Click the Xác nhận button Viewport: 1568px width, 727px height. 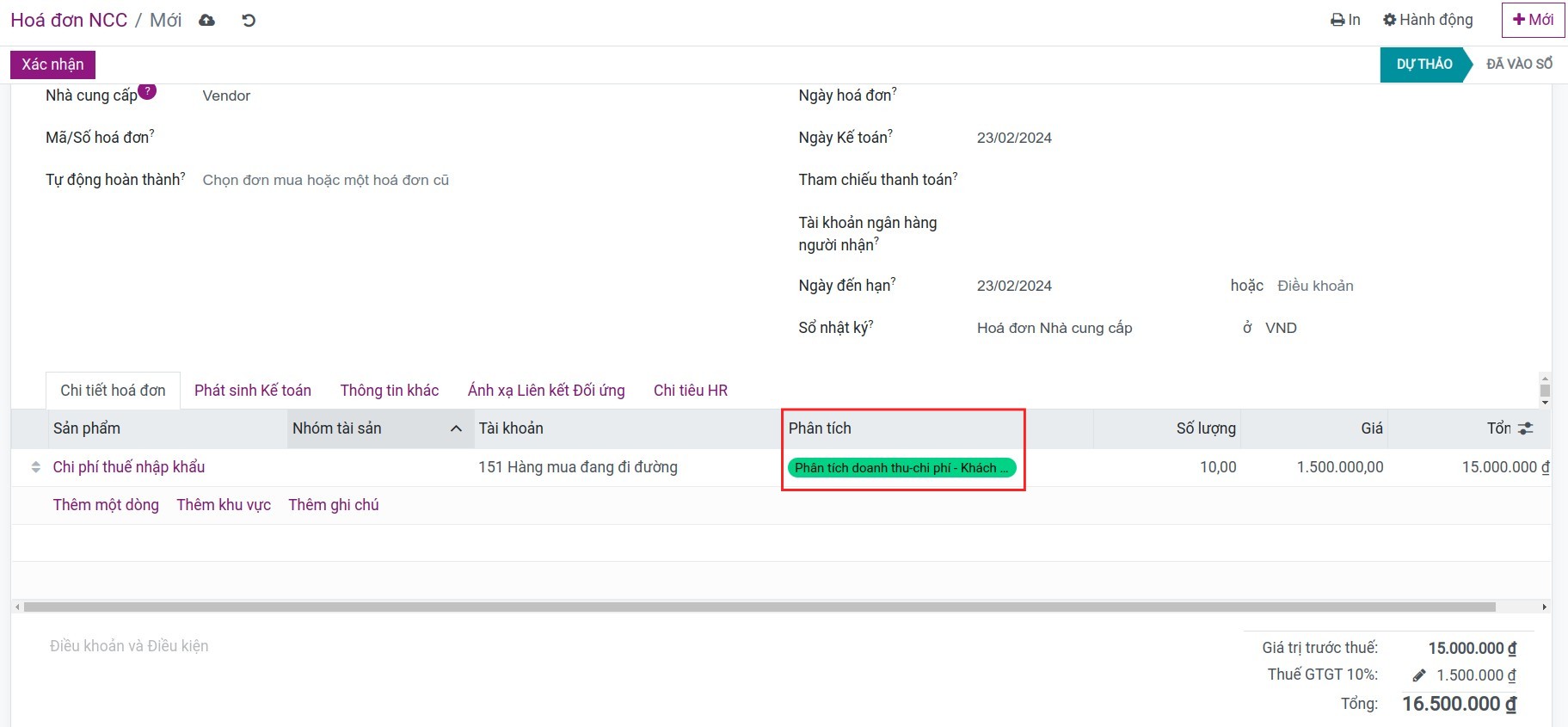point(52,65)
